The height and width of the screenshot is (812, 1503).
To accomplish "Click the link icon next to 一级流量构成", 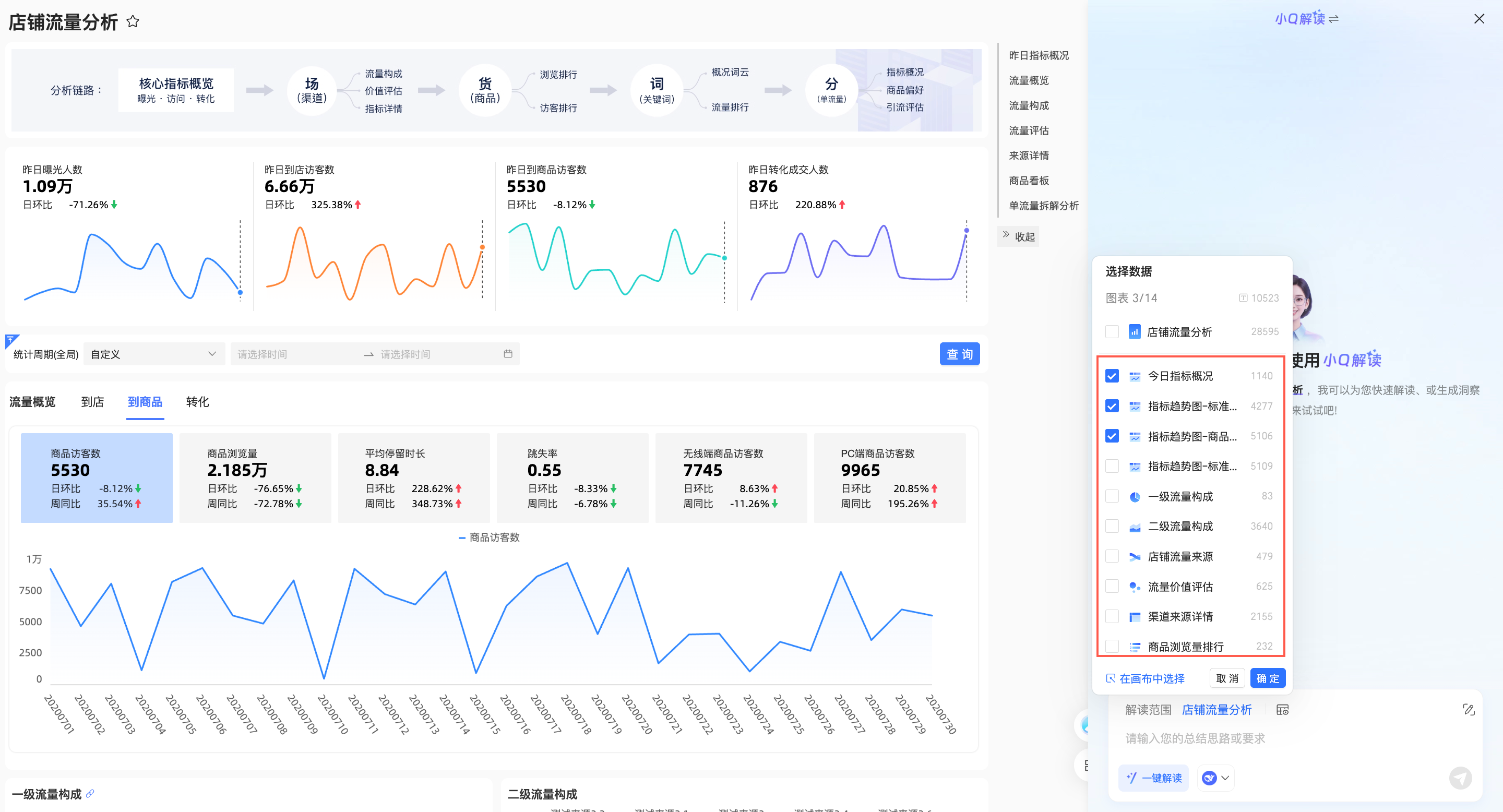I will (x=90, y=793).
